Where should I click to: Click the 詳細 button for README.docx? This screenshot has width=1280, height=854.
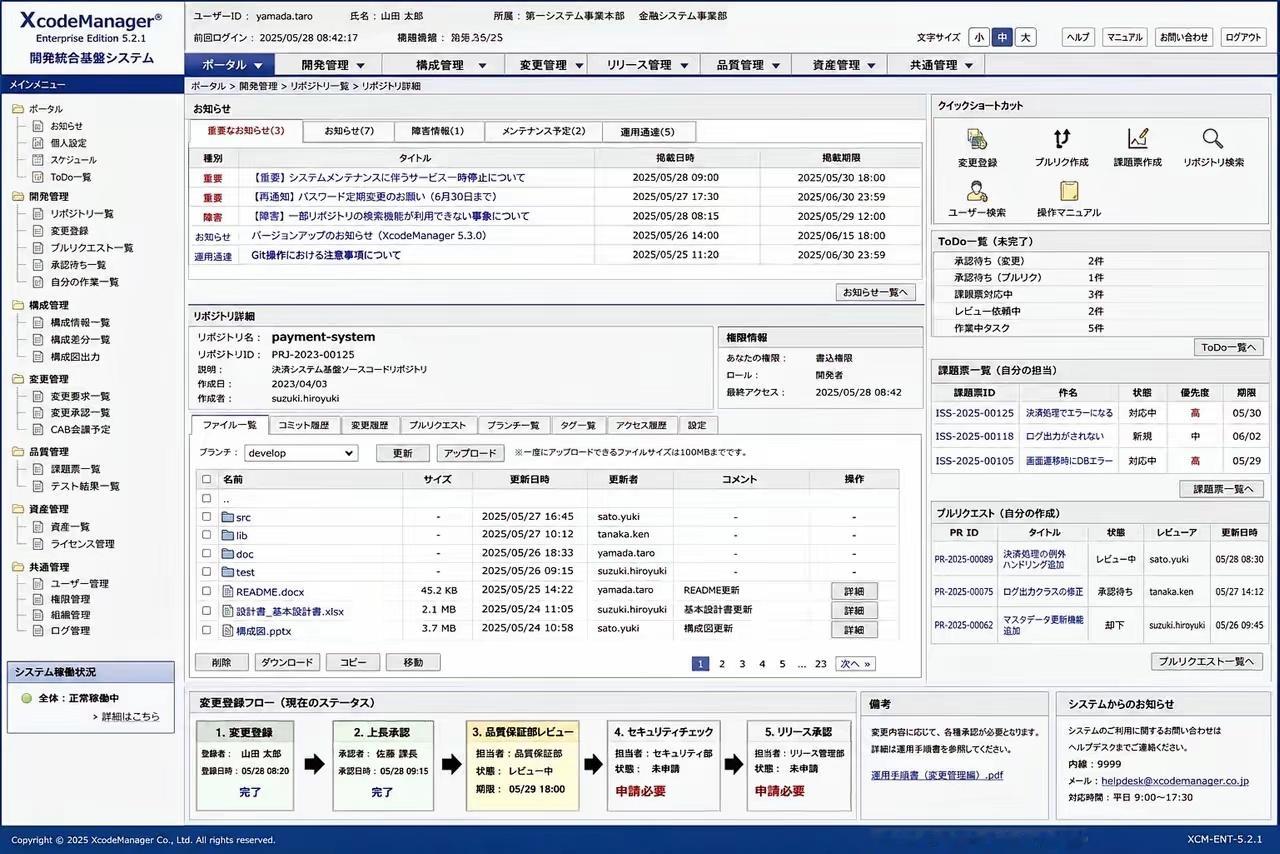click(854, 592)
